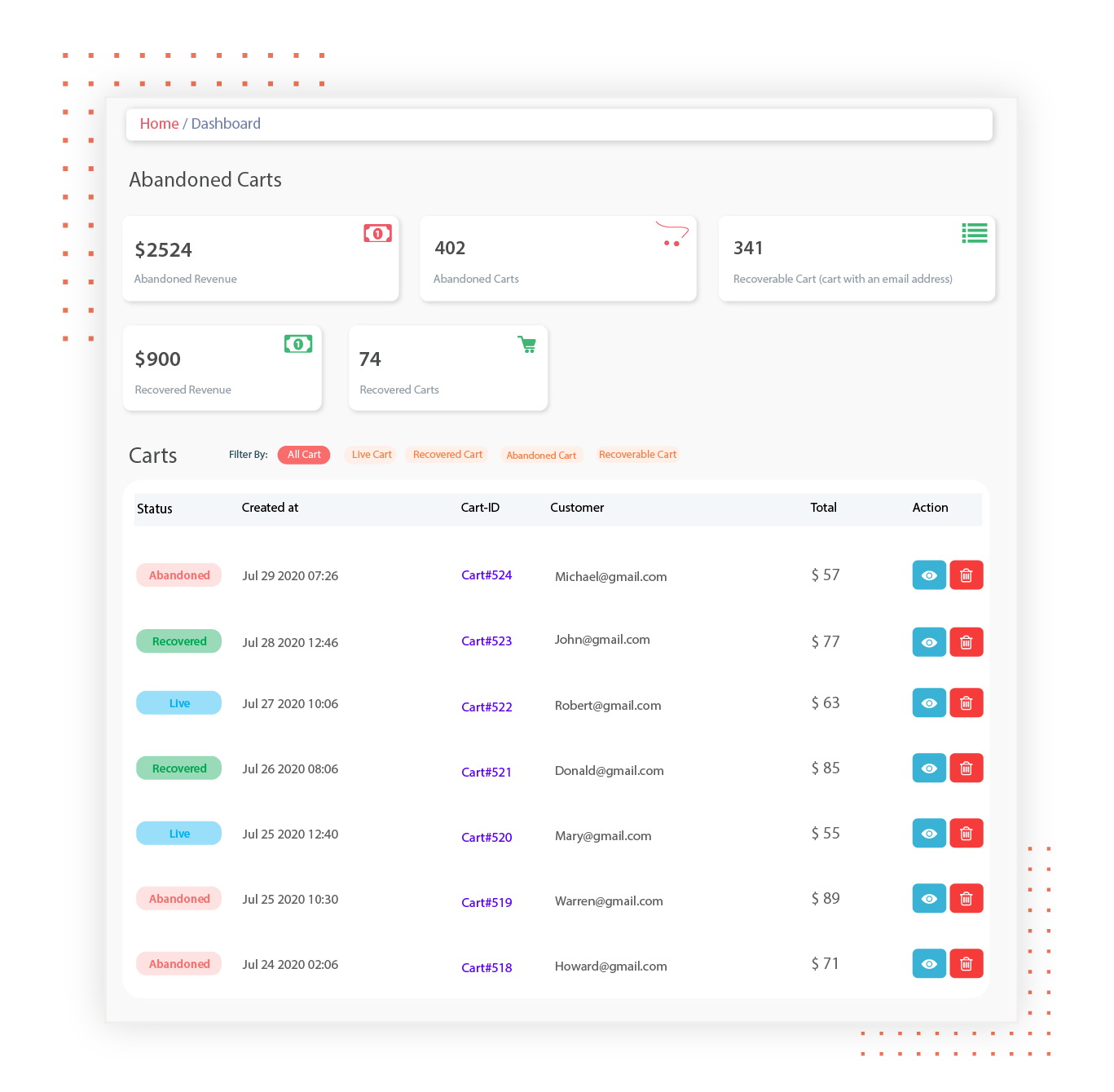The image size is (1114, 1092).
Task: Open the Cart#519 link
Action: pyautogui.click(x=487, y=903)
